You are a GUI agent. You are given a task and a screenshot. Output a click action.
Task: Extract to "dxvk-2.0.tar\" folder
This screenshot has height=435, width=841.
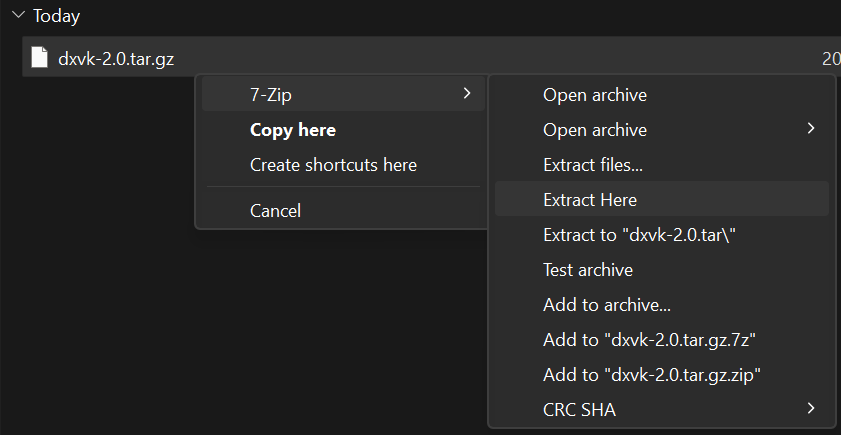(639, 235)
